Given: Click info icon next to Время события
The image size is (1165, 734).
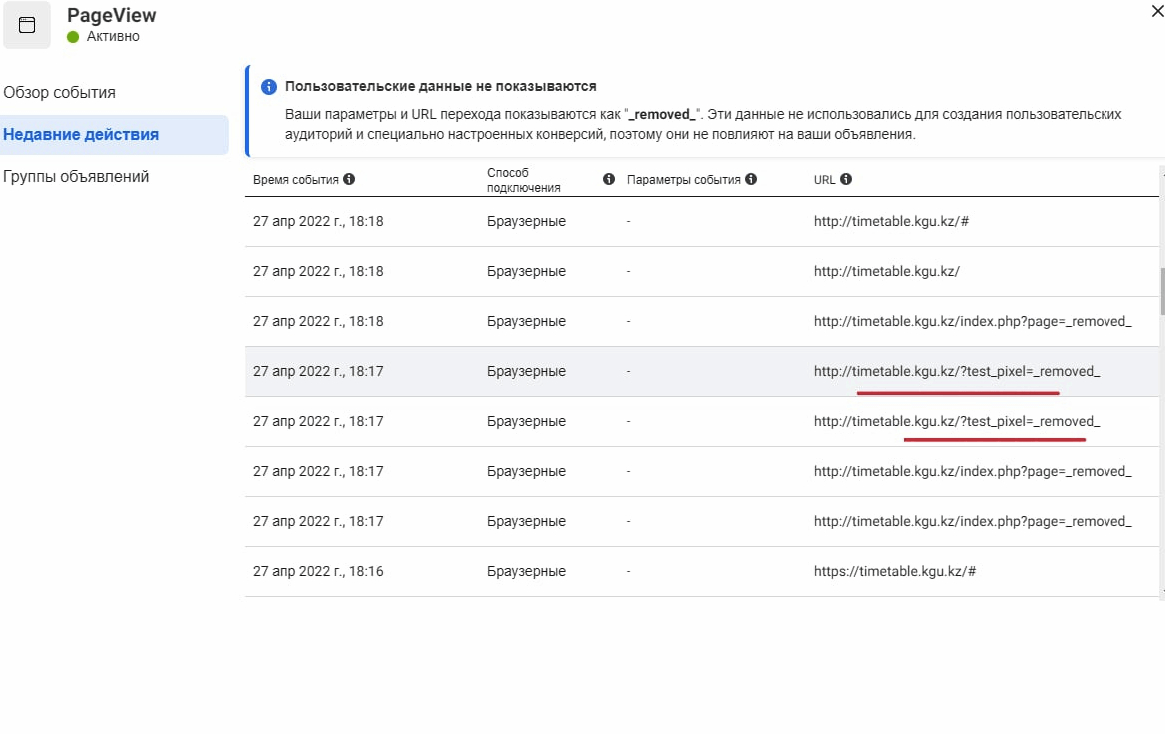Looking at the screenshot, I should point(349,180).
